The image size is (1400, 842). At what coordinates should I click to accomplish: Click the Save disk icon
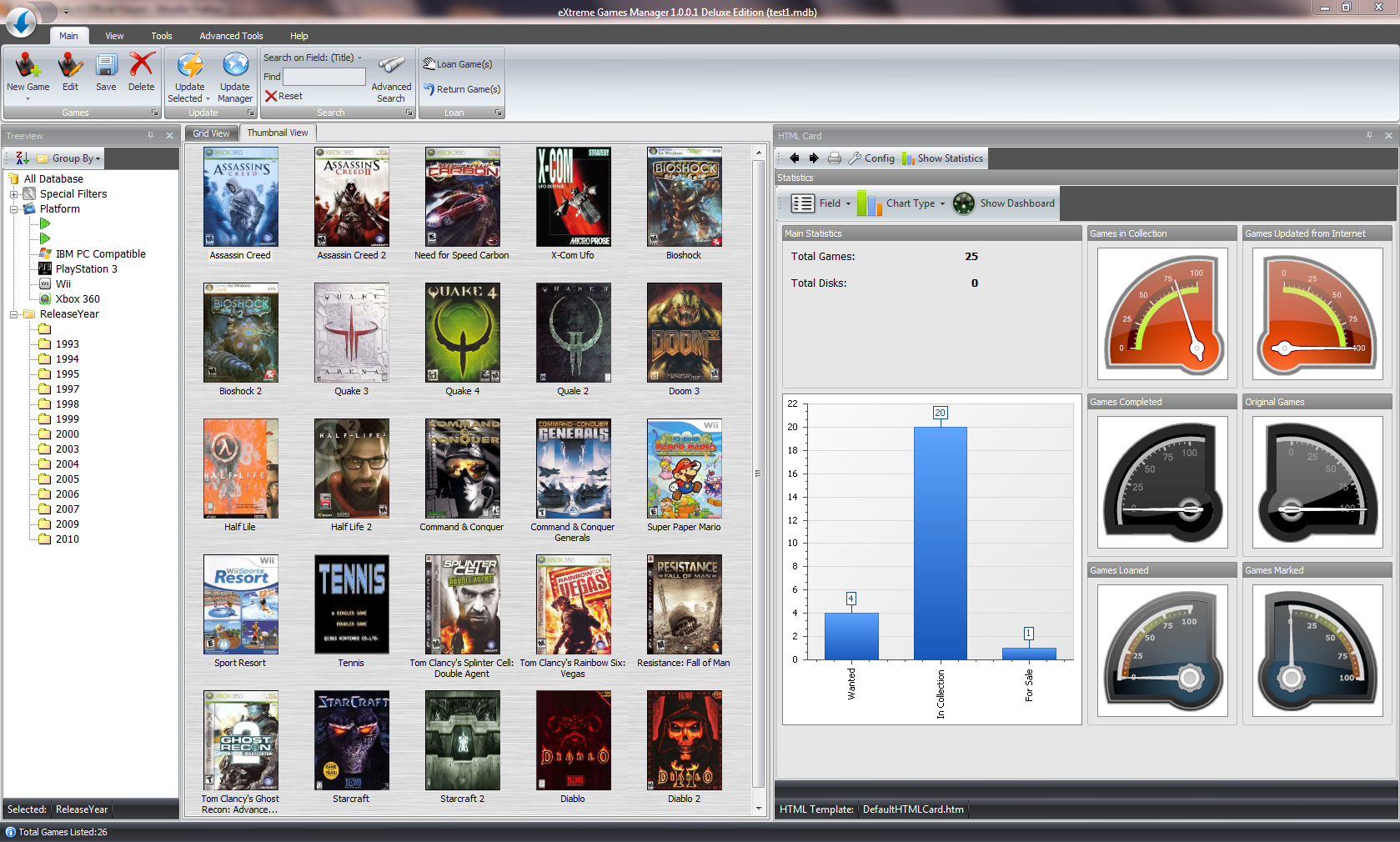pos(106,64)
